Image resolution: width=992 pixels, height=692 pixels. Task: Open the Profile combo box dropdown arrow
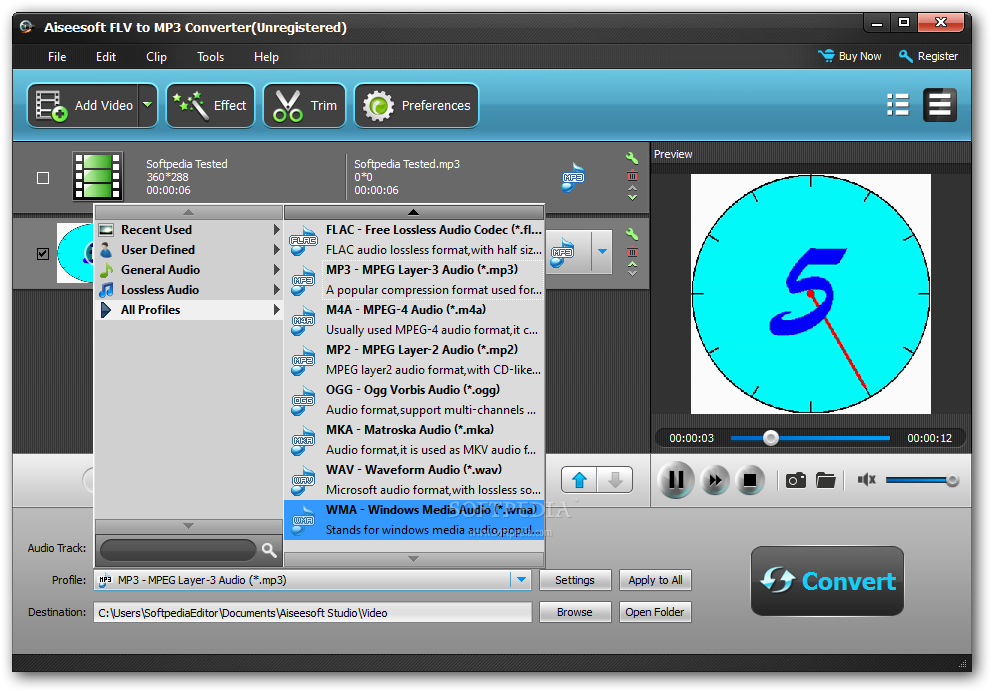[521, 580]
